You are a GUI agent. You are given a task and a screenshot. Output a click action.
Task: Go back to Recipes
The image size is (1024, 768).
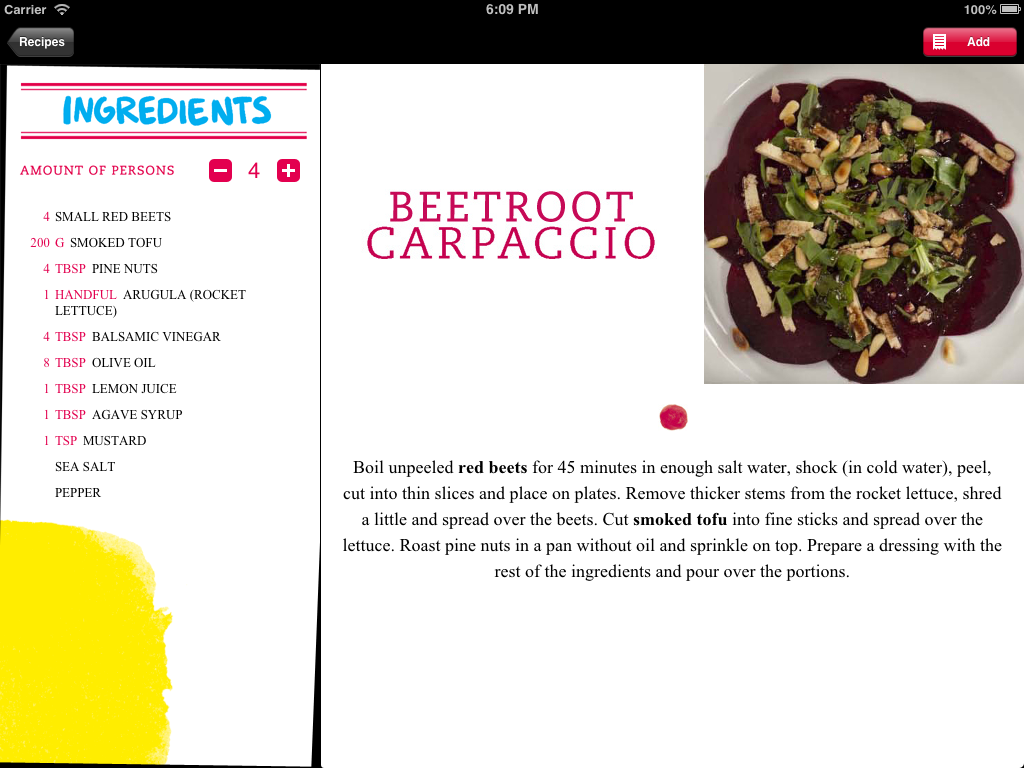(x=40, y=42)
